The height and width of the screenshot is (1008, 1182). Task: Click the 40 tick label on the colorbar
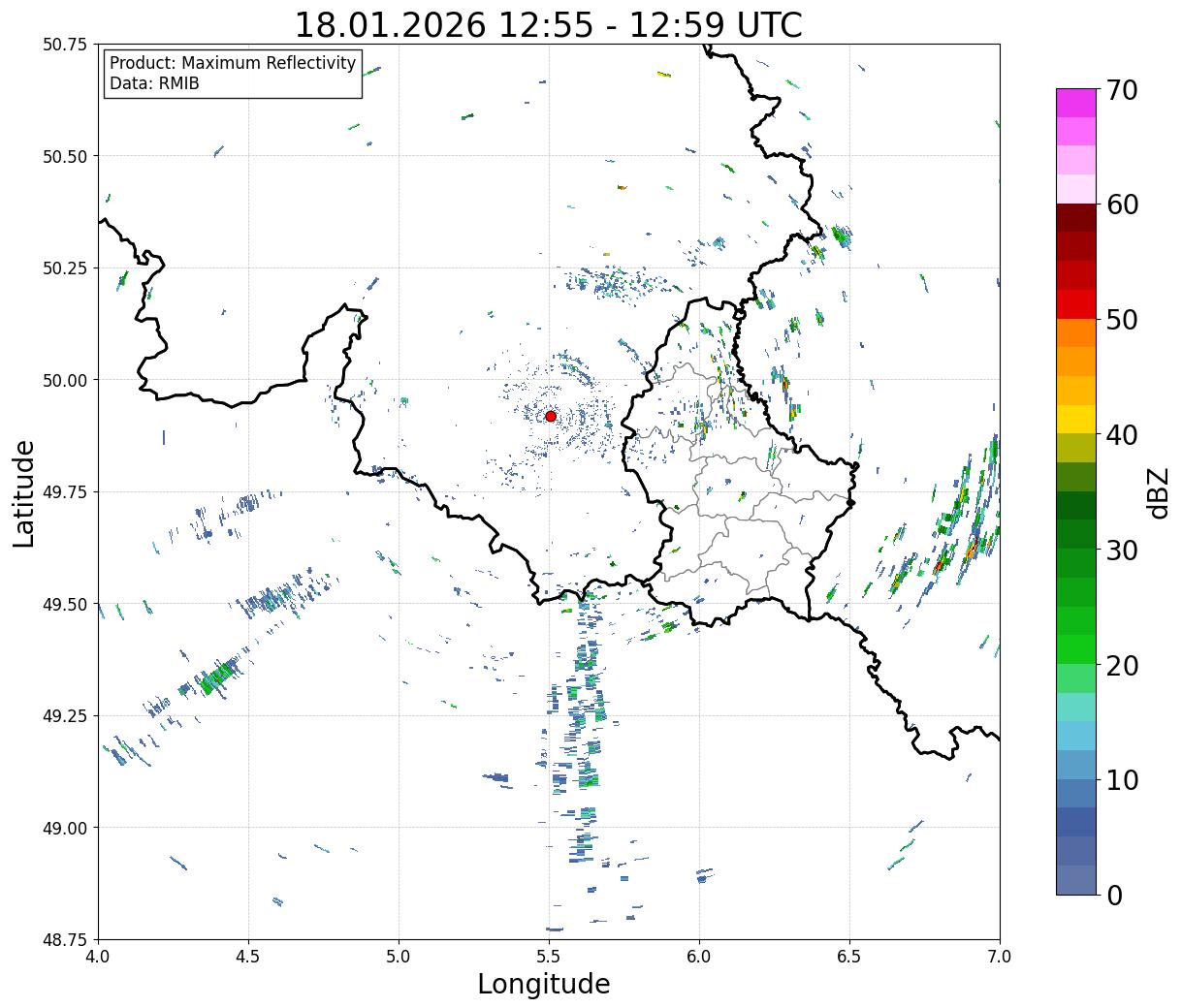click(x=1122, y=435)
